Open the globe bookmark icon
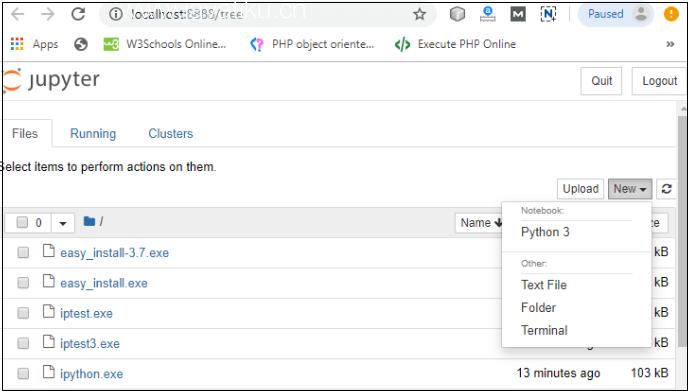 click(x=81, y=44)
